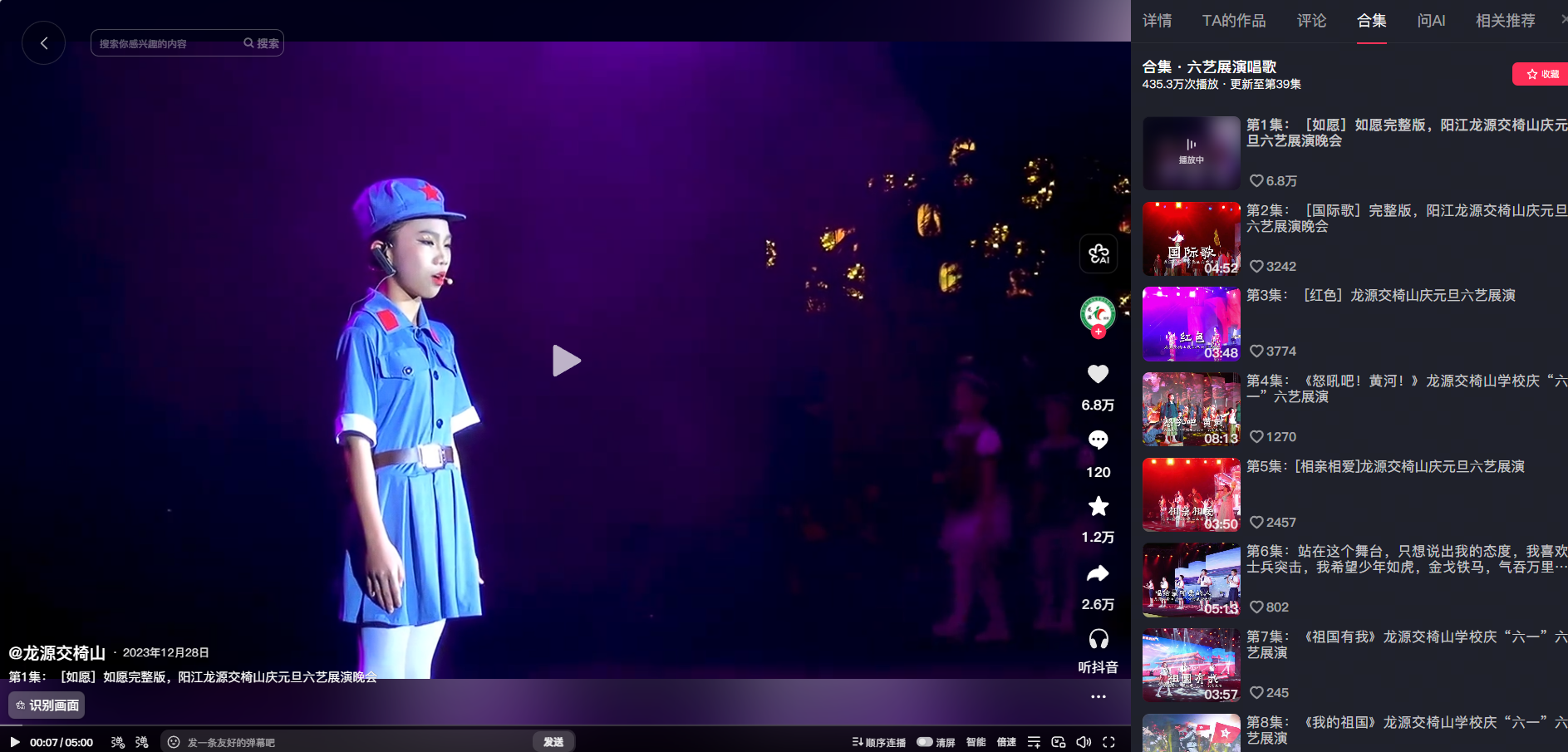1568x752 pixels.
Task: Click the heart icon showing 3242 likes
Action: 1256,266
